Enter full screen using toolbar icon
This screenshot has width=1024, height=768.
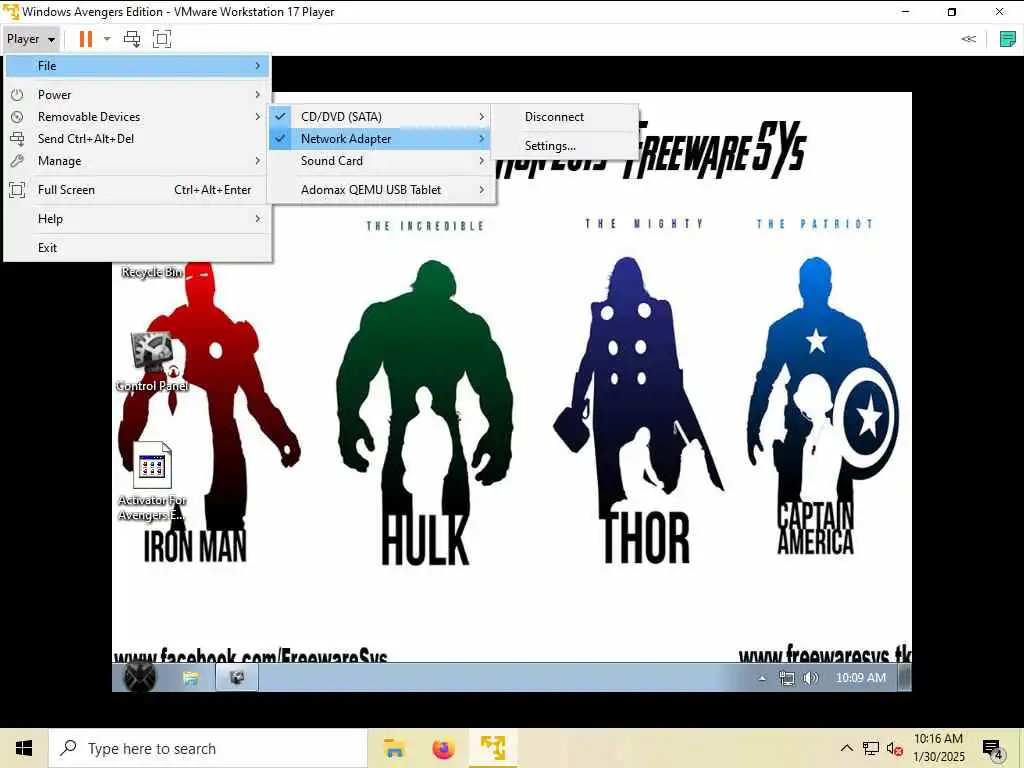pos(161,39)
